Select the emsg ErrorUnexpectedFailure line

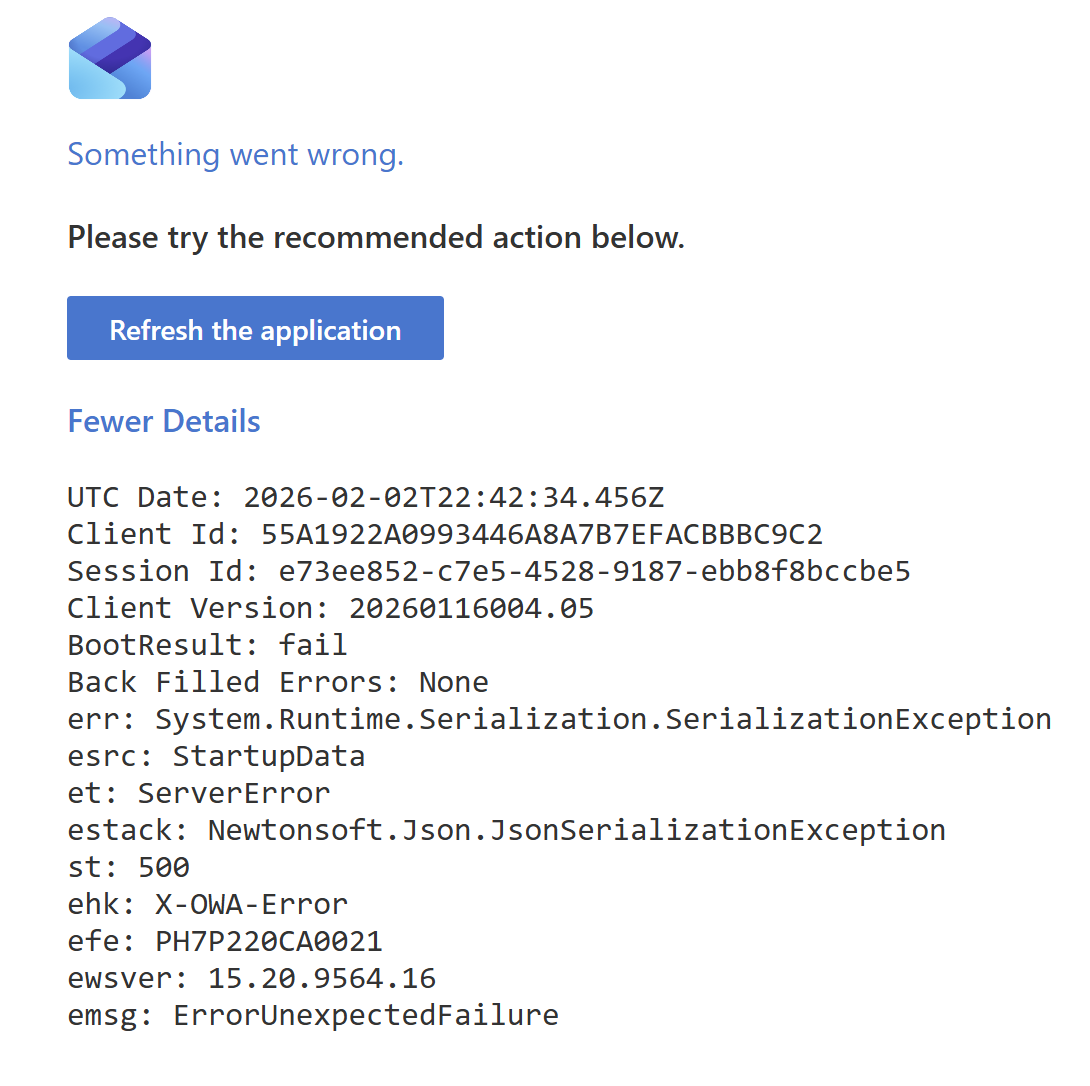313,1016
